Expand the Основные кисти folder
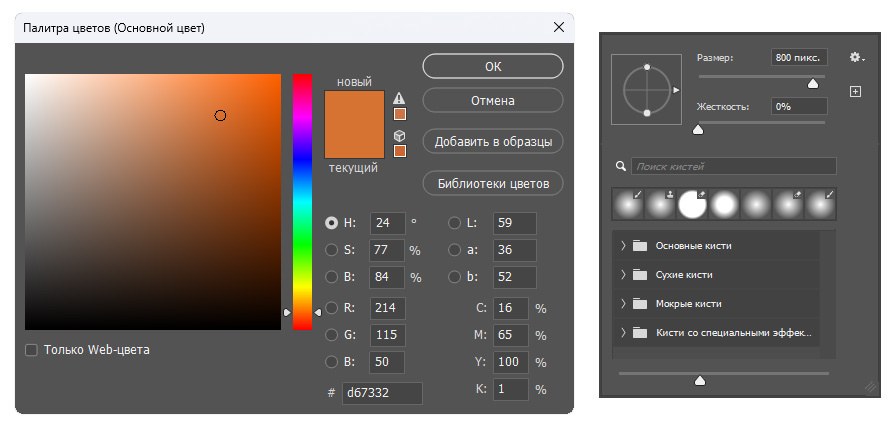Image resolution: width=894 pixels, height=429 pixels. pos(623,245)
